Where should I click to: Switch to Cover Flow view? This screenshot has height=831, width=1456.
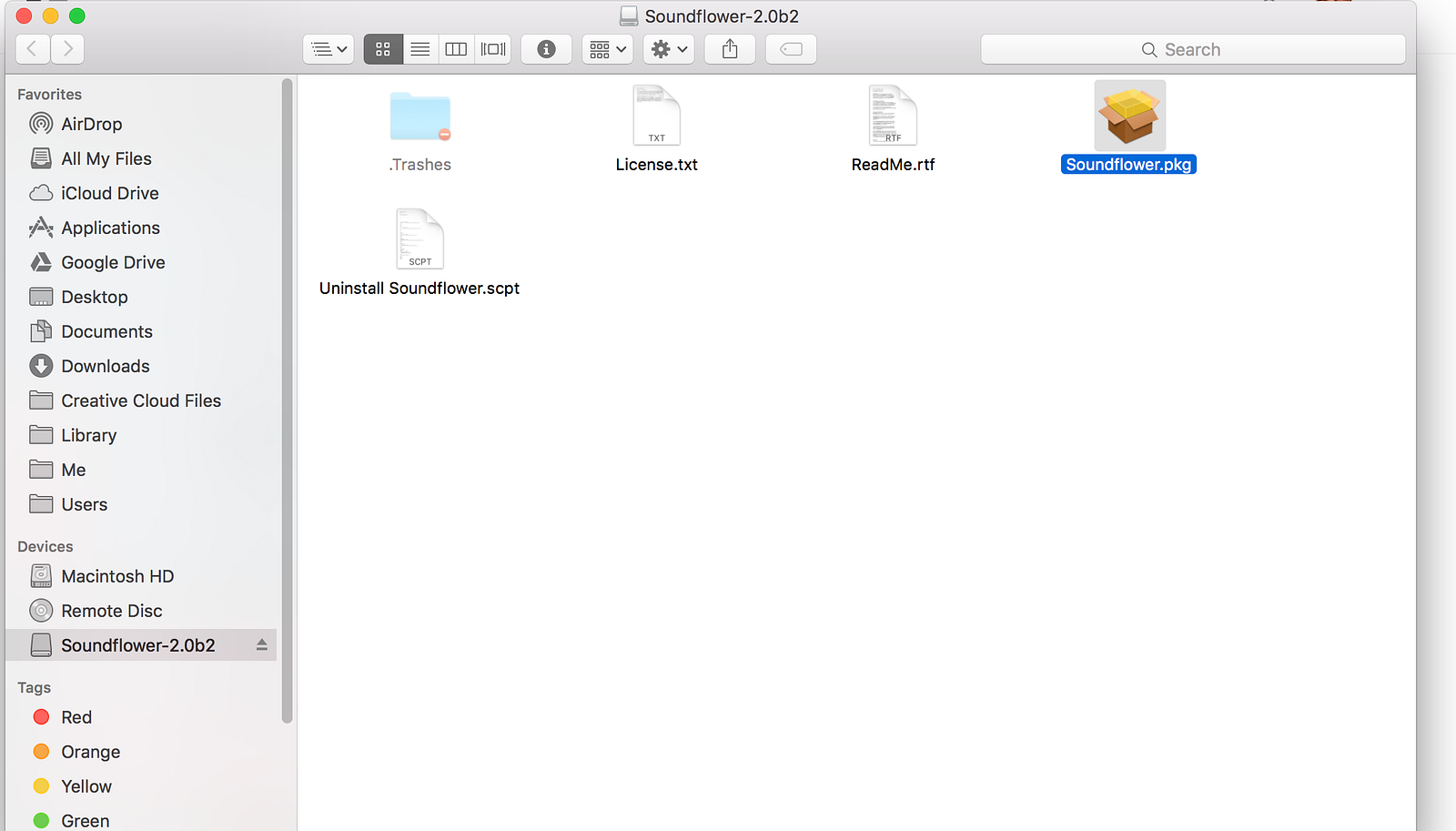(493, 49)
